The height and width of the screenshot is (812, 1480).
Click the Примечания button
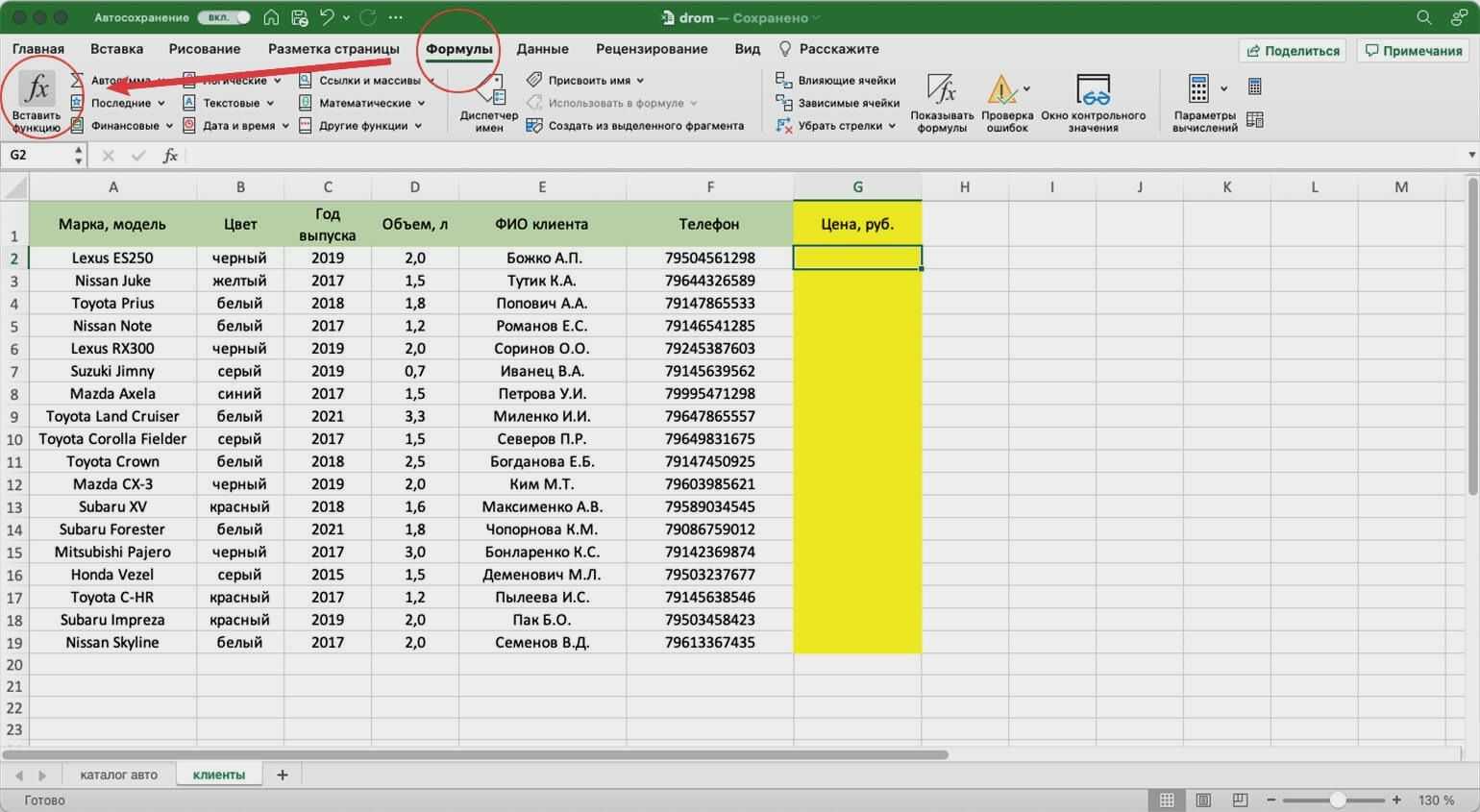pos(1413,50)
